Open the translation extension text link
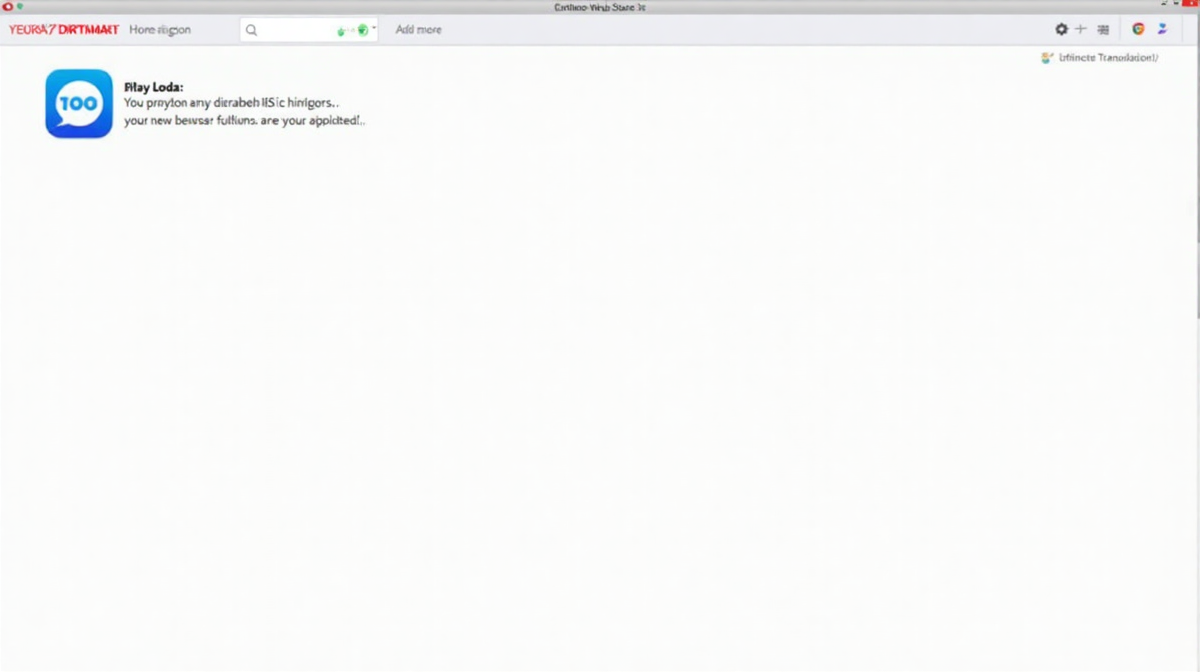Viewport: 1200px width, 672px height. 1108,58
